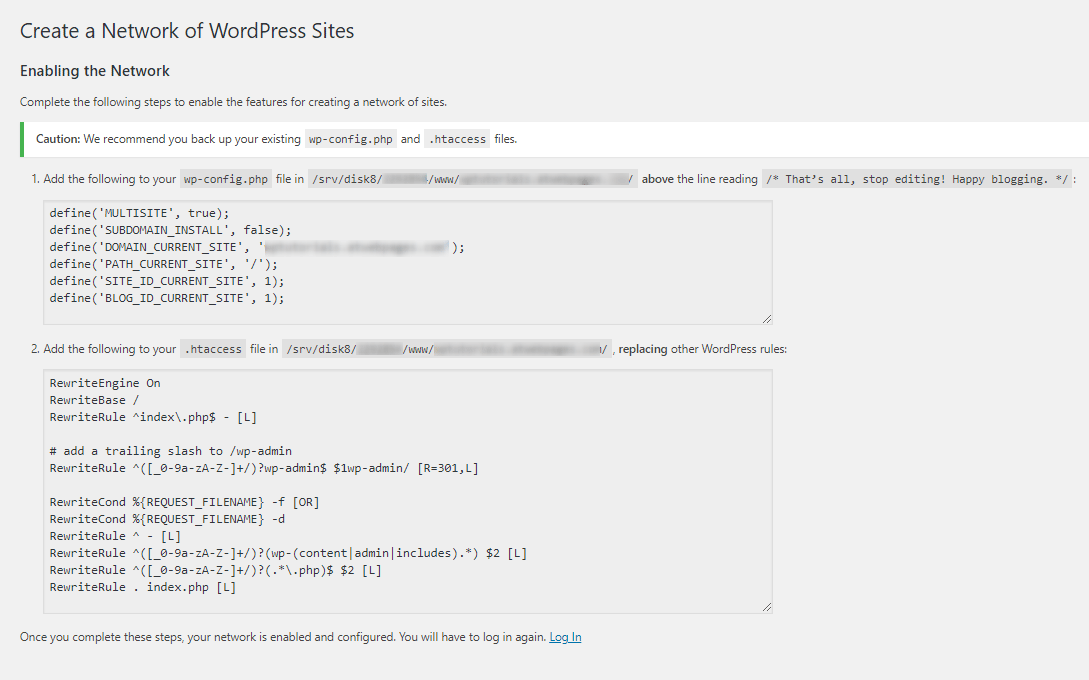The height and width of the screenshot is (680, 1089).
Task: Click the 'That's all, stop editing' code snippet
Action: [x=916, y=179]
